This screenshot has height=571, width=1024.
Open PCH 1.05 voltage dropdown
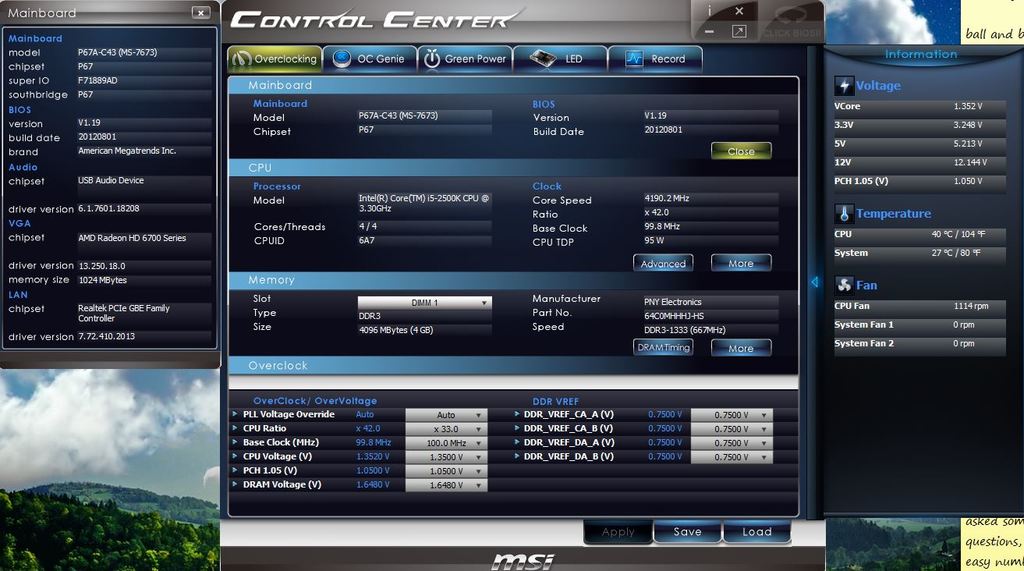pos(446,471)
